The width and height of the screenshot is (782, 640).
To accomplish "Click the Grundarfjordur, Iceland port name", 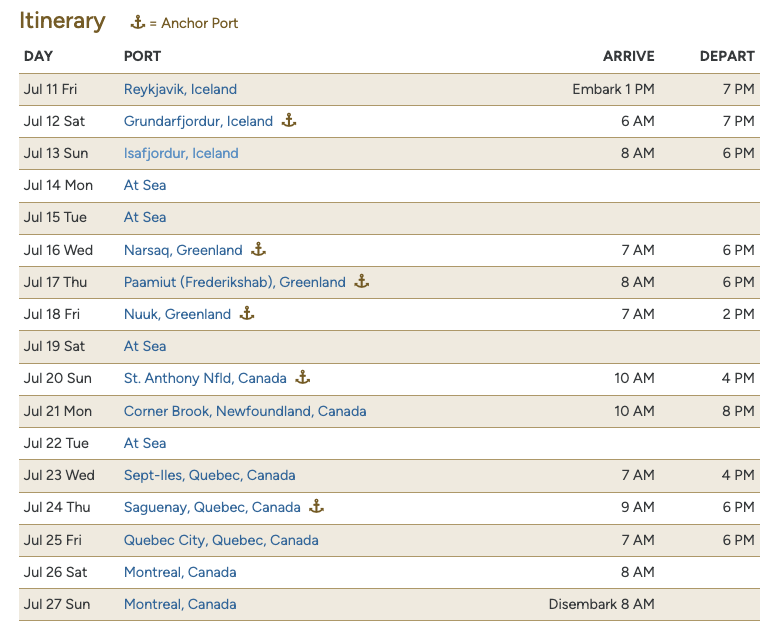I will point(198,121).
